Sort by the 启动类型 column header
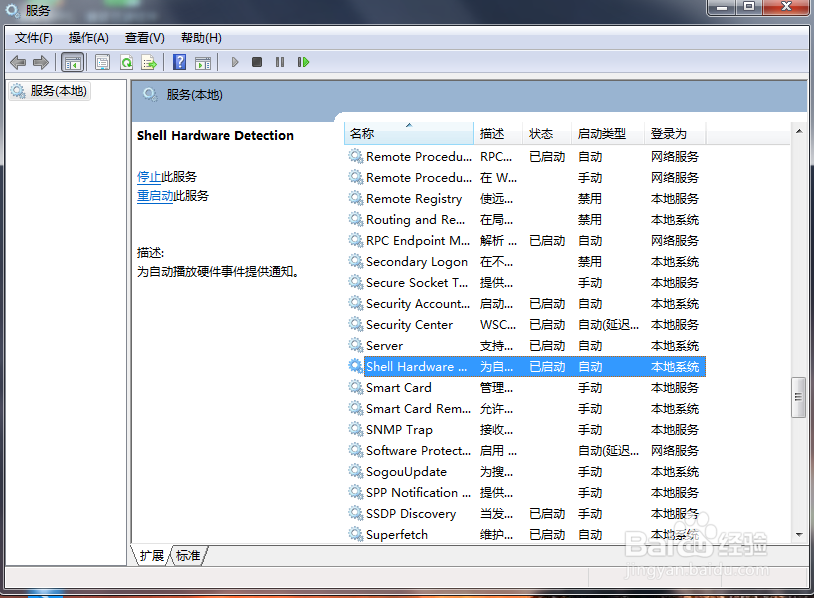The height and width of the screenshot is (598, 814). [607, 134]
